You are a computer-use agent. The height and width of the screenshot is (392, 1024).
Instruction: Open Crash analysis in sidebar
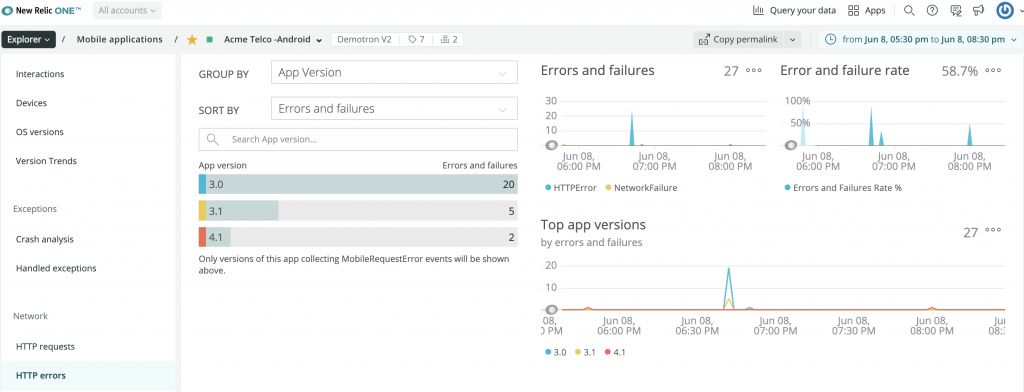click(x=44, y=239)
